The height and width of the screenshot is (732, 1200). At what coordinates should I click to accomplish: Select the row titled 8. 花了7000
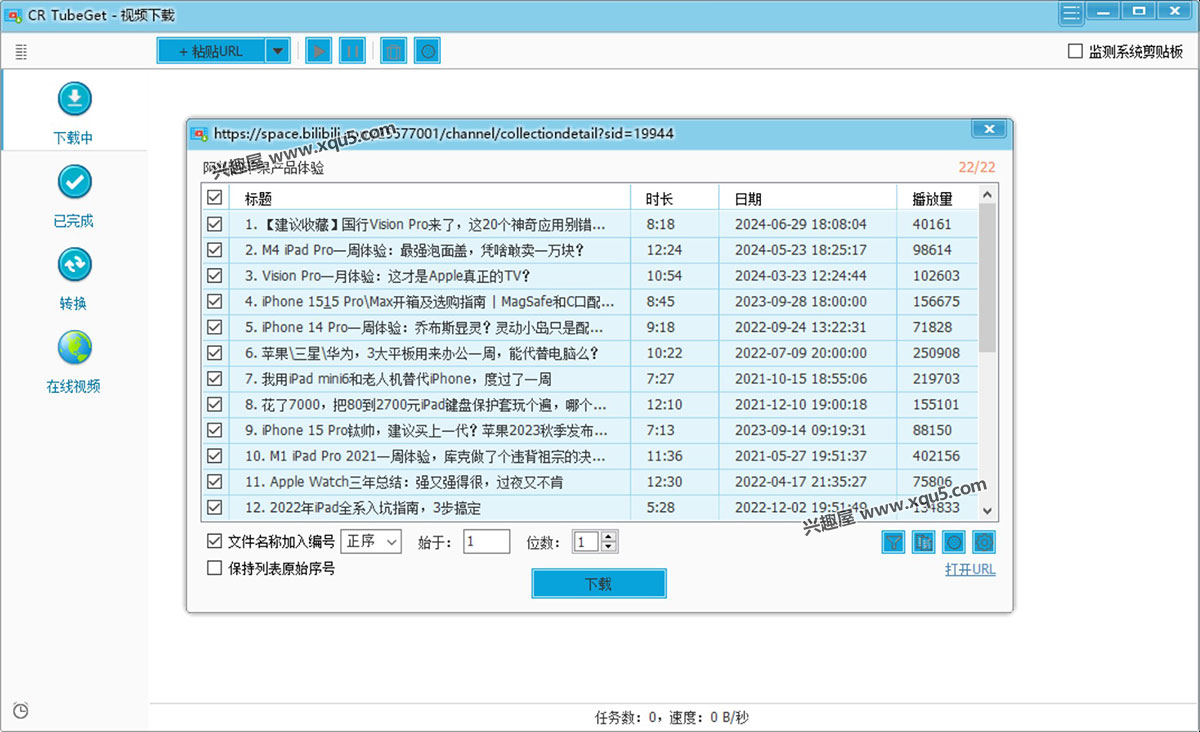pyautogui.click(x=590, y=405)
